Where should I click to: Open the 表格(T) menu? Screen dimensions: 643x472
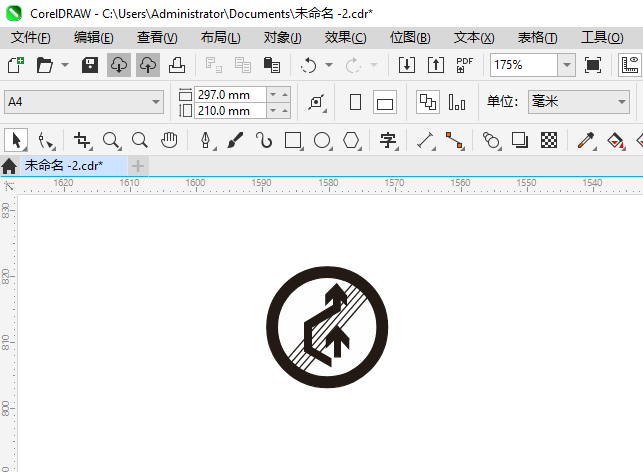pyautogui.click(x=538, y=38)
